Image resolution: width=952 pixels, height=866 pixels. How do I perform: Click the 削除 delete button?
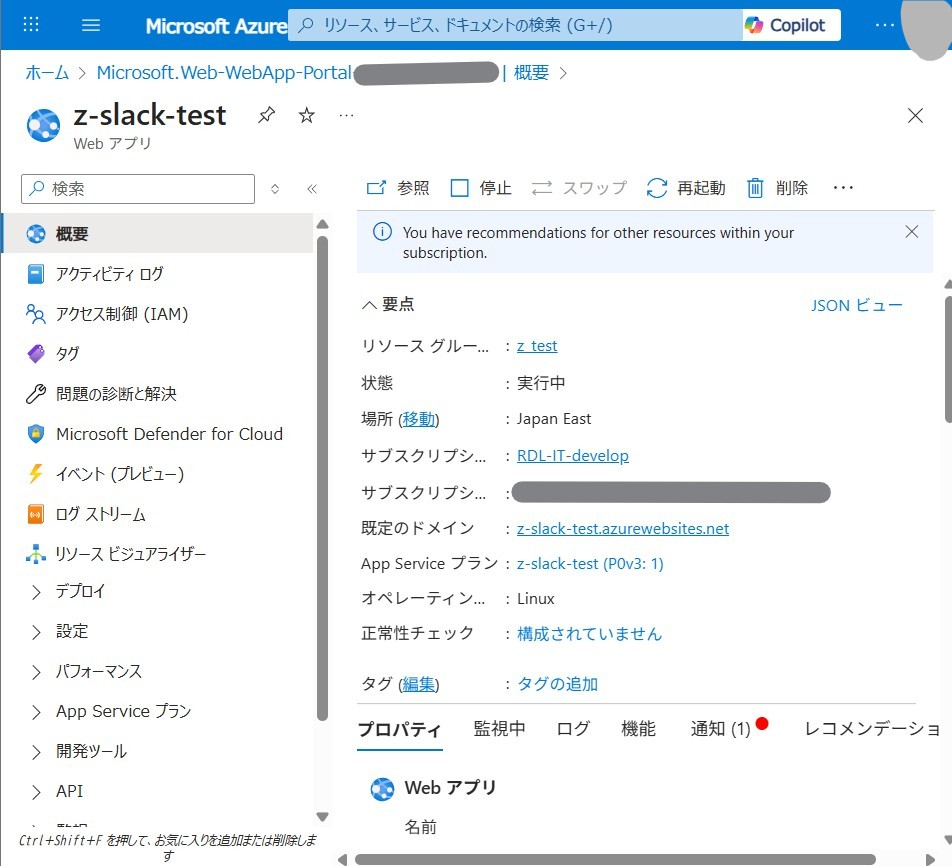778,188
